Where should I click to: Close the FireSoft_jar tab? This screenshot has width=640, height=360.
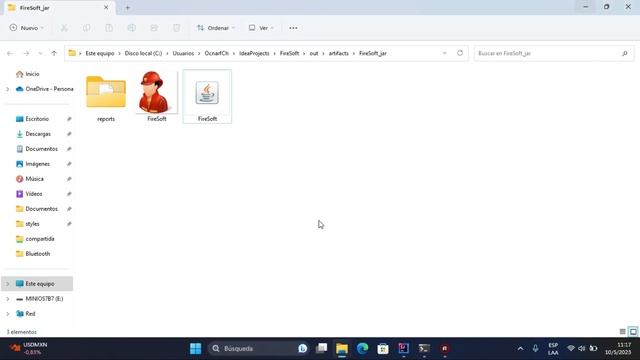tap(106, 7)
